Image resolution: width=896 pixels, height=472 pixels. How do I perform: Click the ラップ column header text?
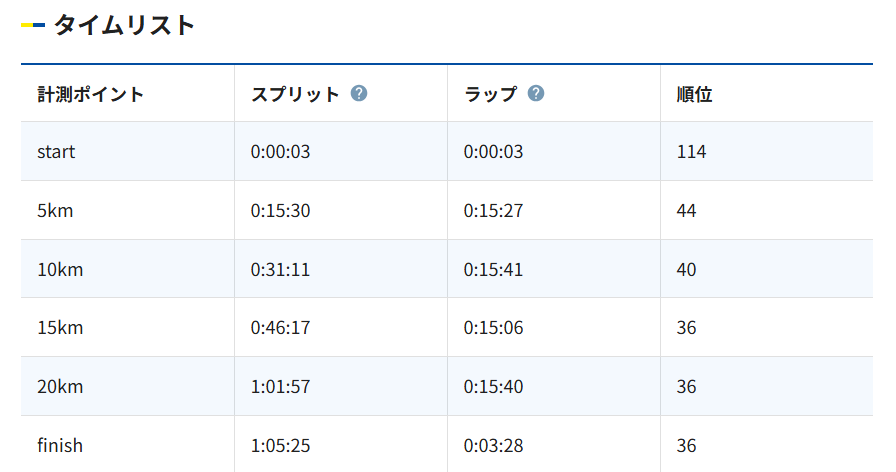(x=490, y=94)
